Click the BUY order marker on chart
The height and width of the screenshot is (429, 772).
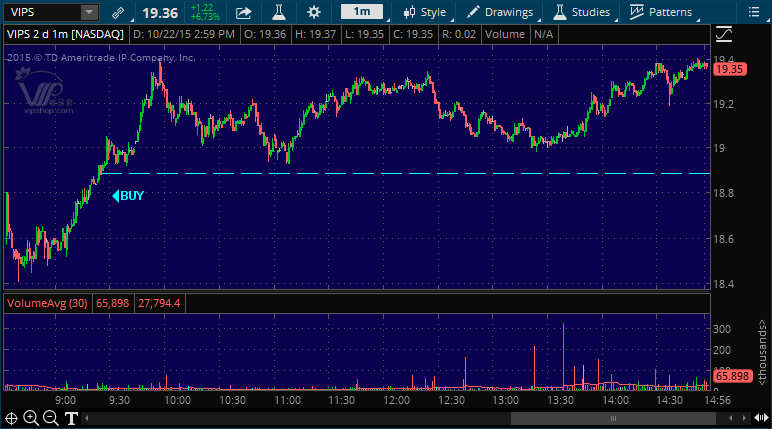click(x=128, y=196)
